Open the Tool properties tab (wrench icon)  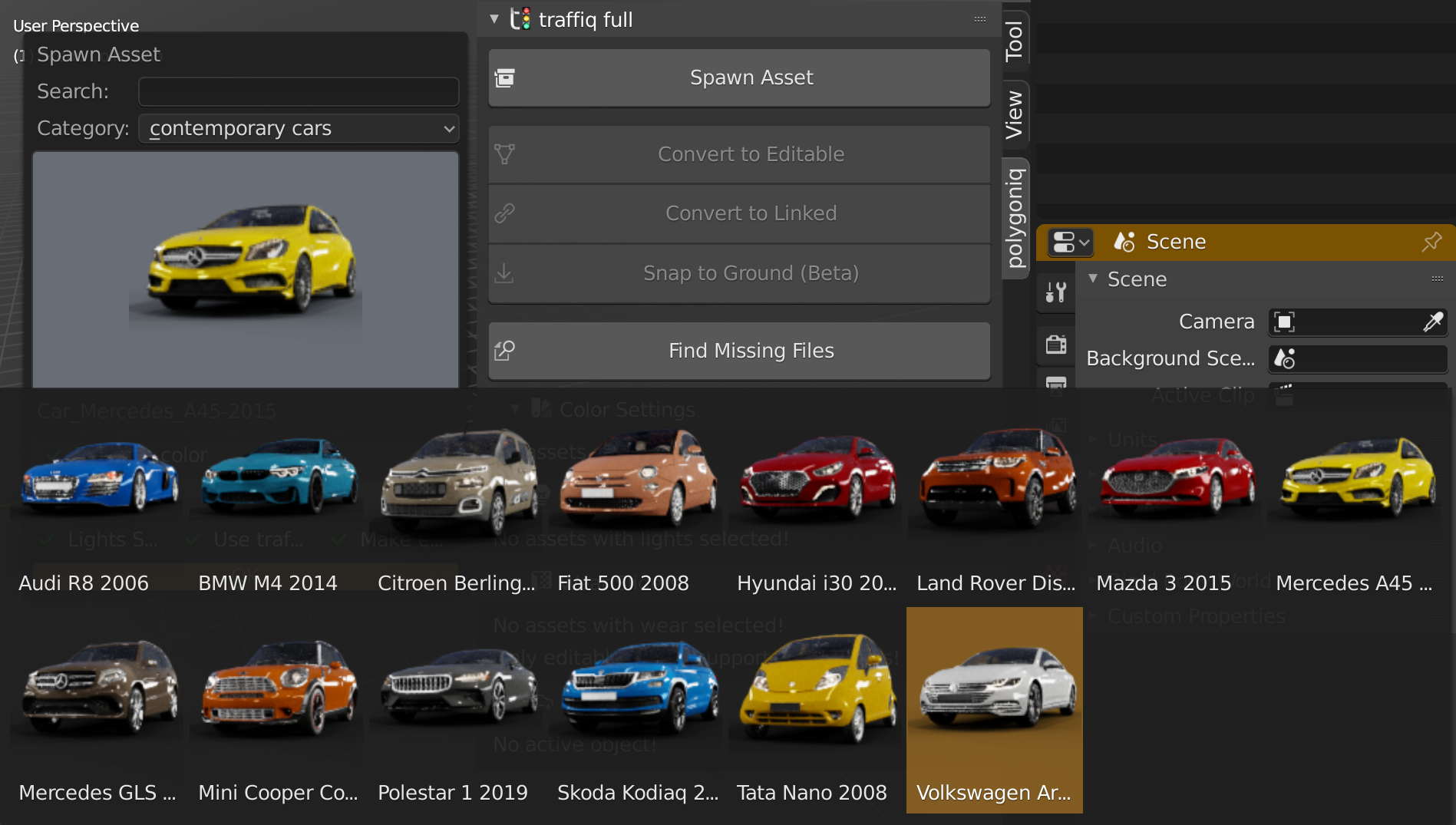click(x=1055, y=292)
